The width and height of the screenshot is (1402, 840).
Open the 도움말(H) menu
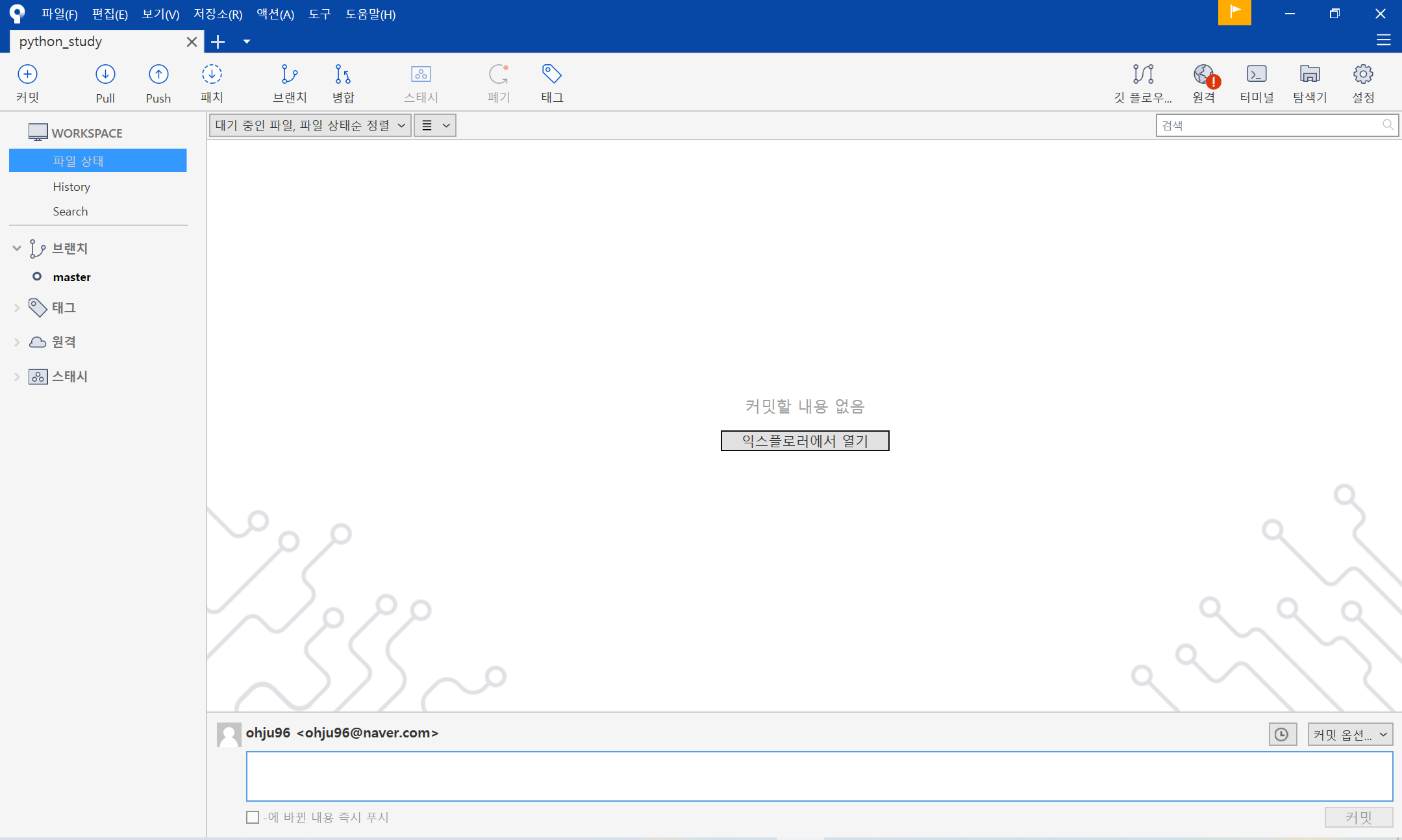[370, 14]
